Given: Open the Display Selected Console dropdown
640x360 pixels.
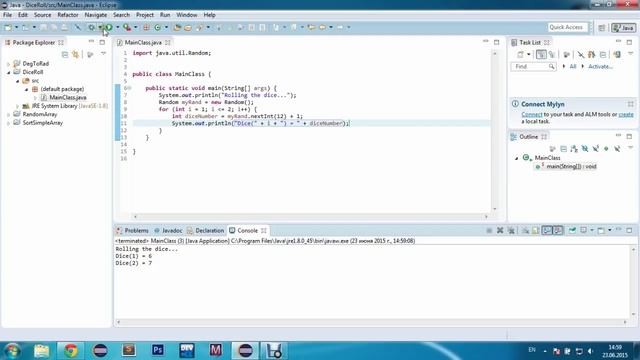Looking at the screenshot, I should pos(592,231).
